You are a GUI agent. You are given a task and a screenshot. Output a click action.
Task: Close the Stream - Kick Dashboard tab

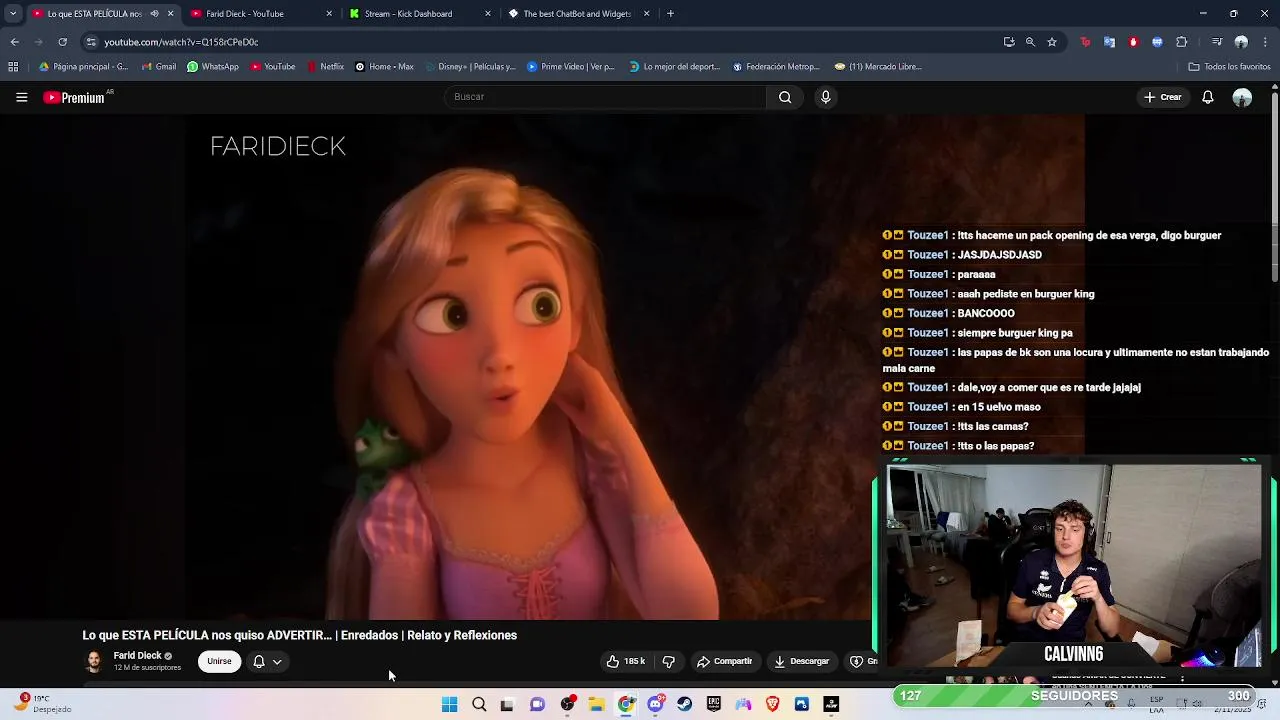488,14
